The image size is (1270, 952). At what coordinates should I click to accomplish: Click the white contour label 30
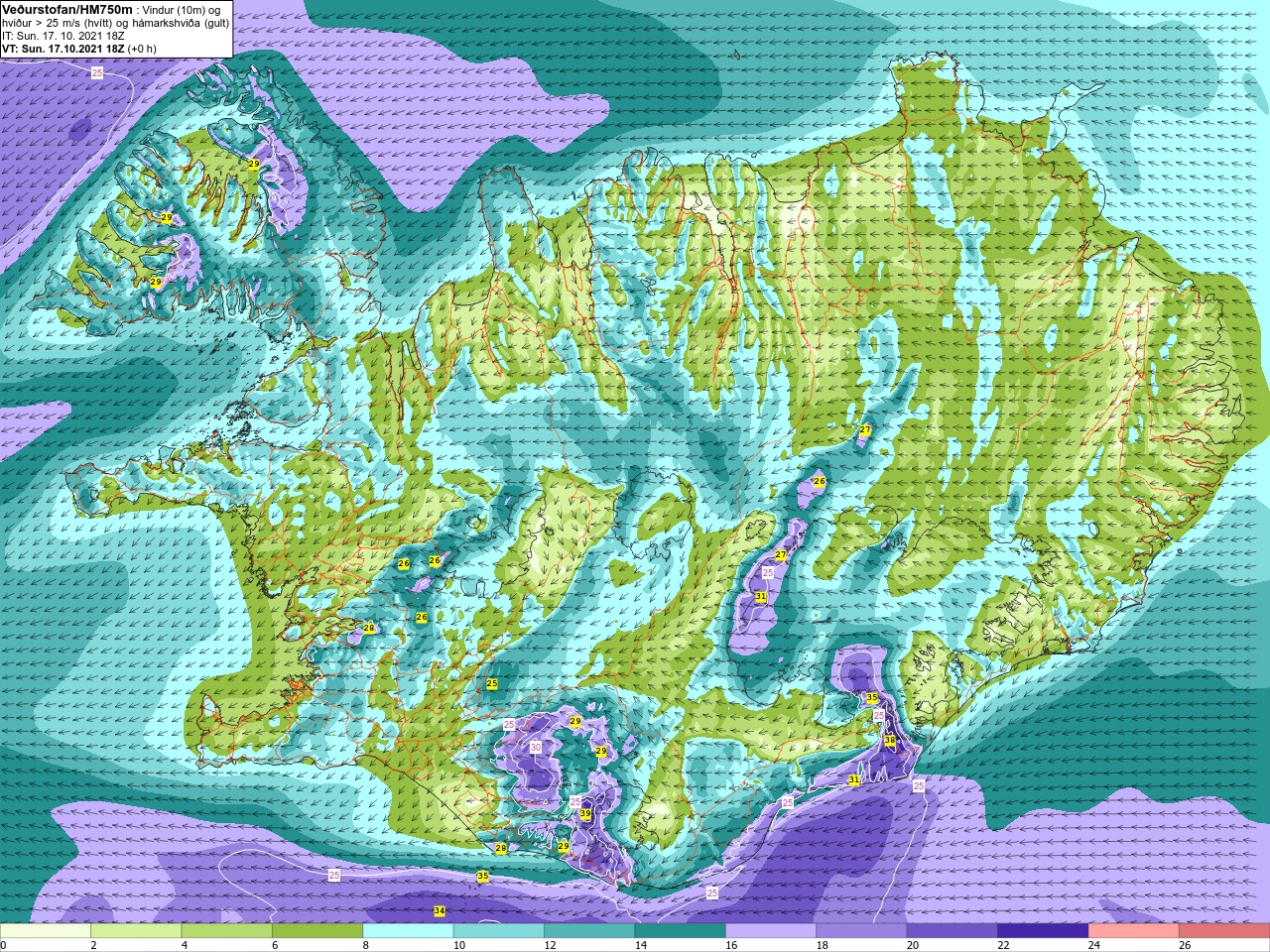536,747
